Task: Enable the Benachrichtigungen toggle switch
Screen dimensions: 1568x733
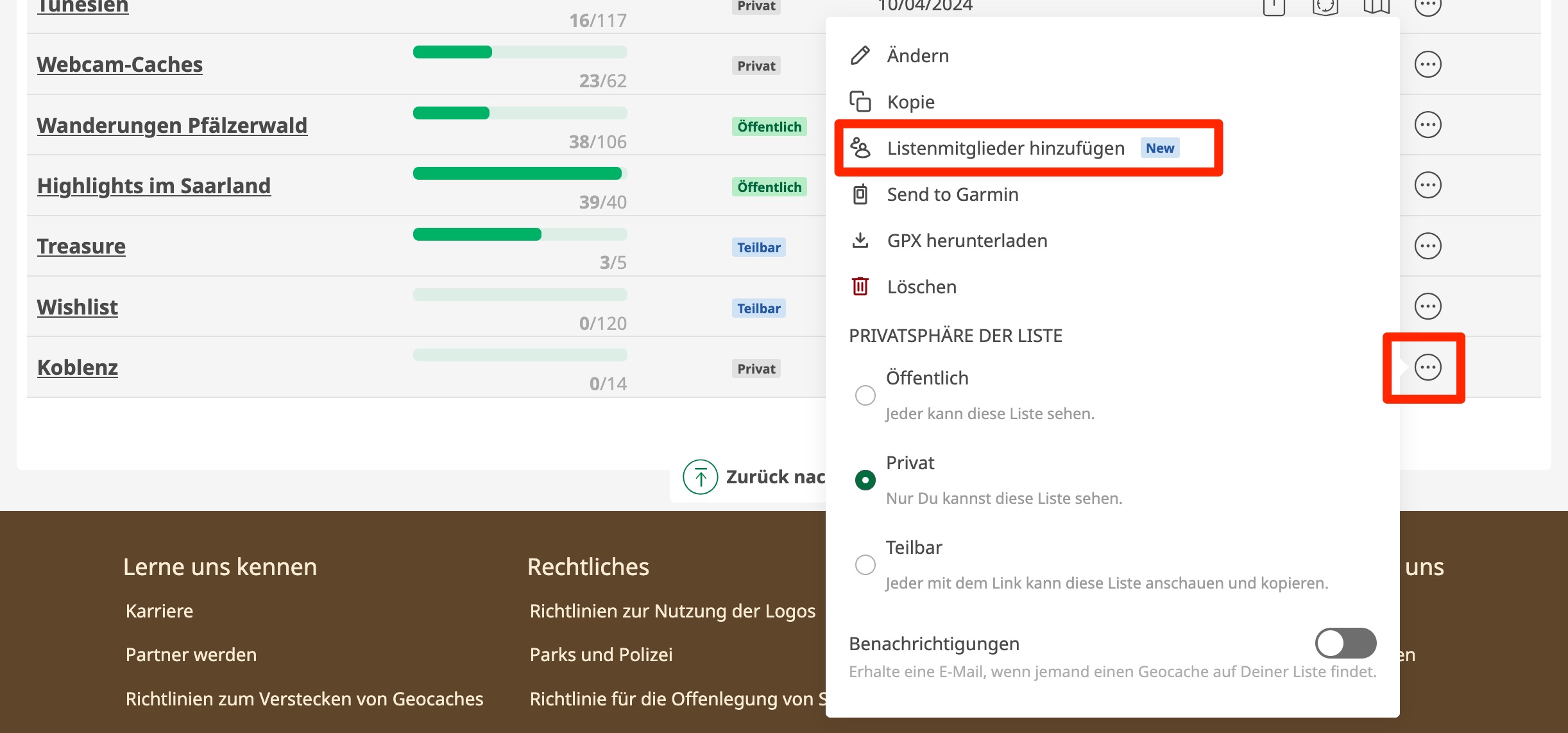Action: pos(1345,643)
